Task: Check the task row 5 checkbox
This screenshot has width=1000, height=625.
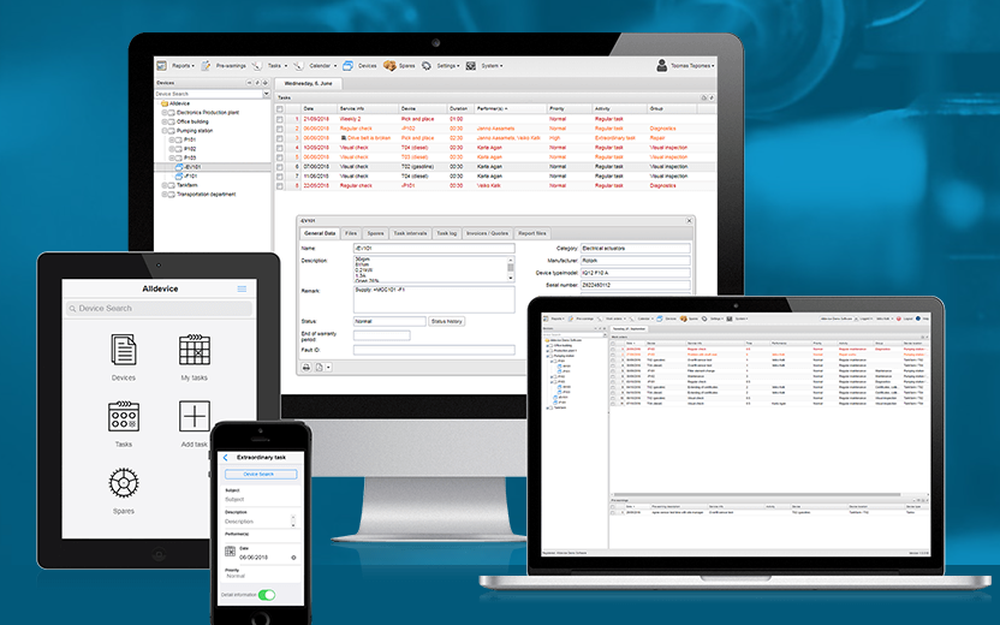Action: (x=279, y=158)
